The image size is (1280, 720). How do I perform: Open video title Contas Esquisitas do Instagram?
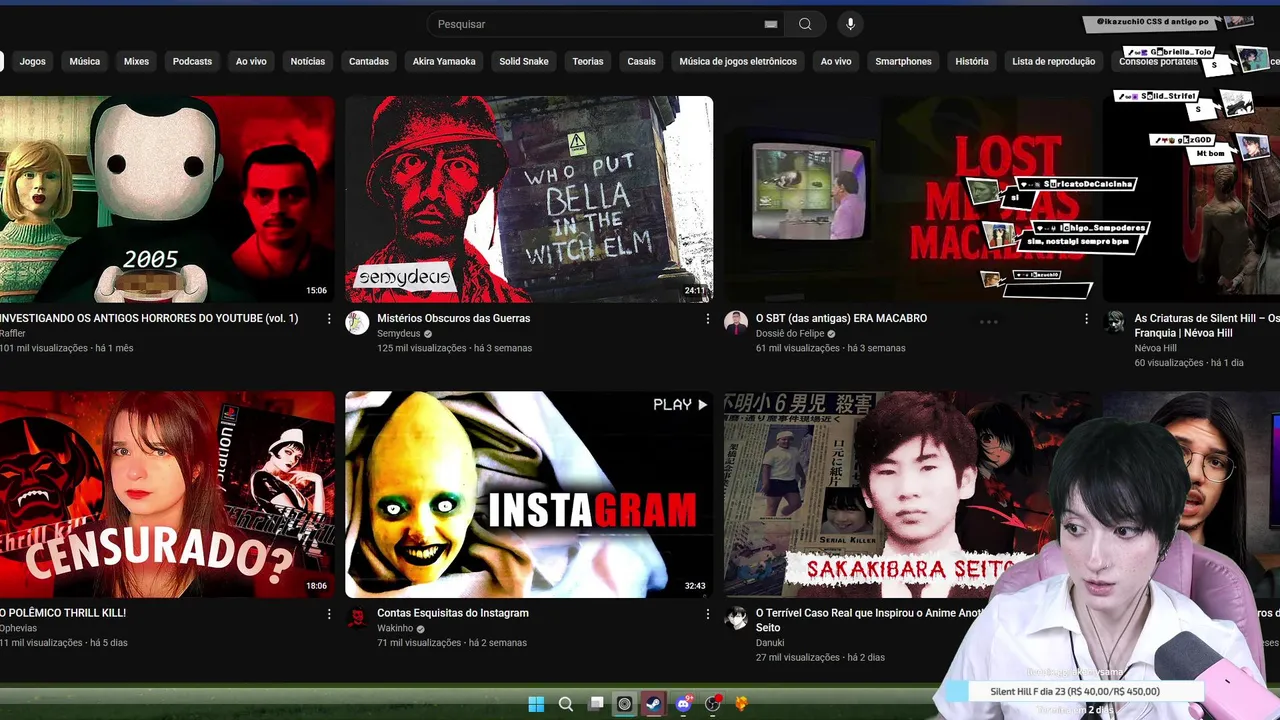(453, 613)
